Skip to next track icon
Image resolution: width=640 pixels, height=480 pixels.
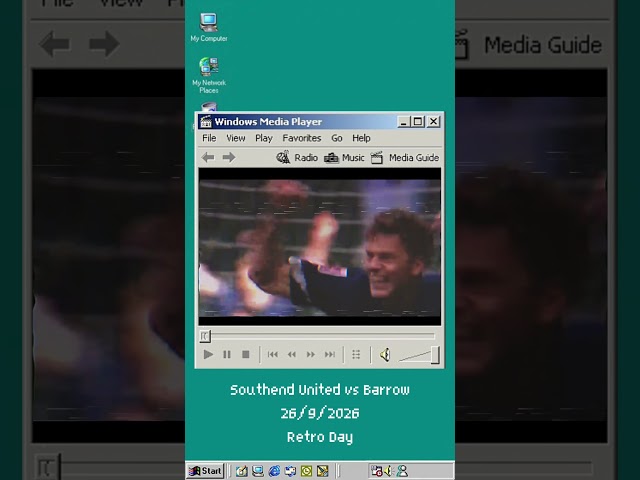pos(330,354)
